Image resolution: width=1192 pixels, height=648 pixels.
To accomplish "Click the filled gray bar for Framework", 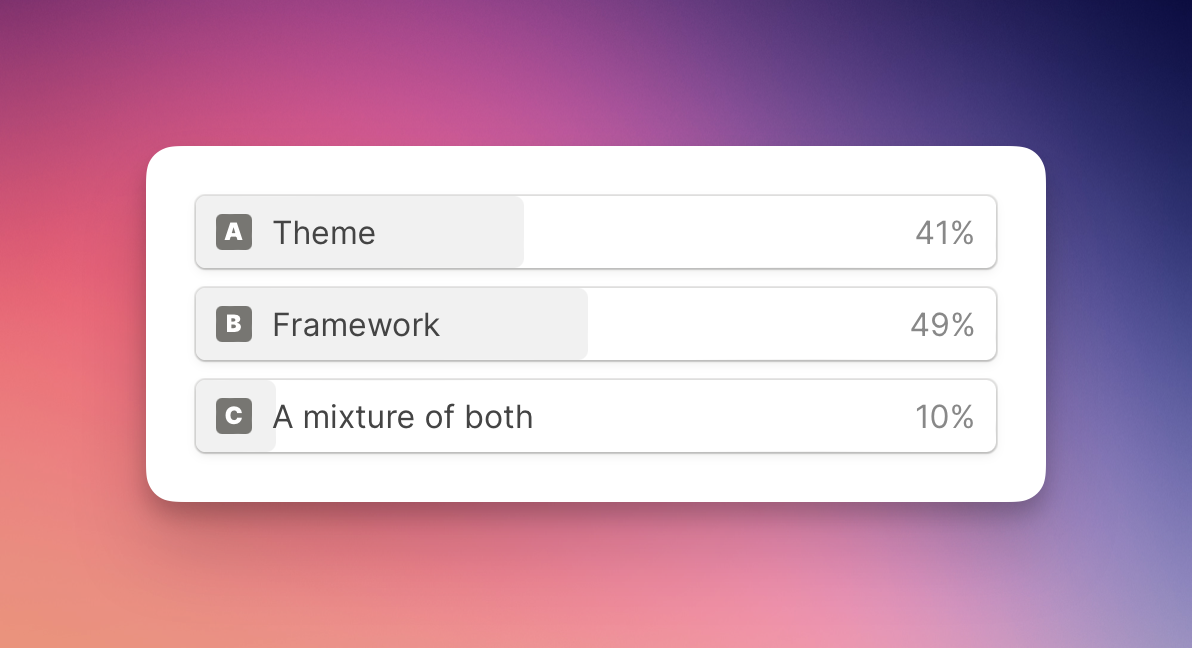I will point(392,324).
